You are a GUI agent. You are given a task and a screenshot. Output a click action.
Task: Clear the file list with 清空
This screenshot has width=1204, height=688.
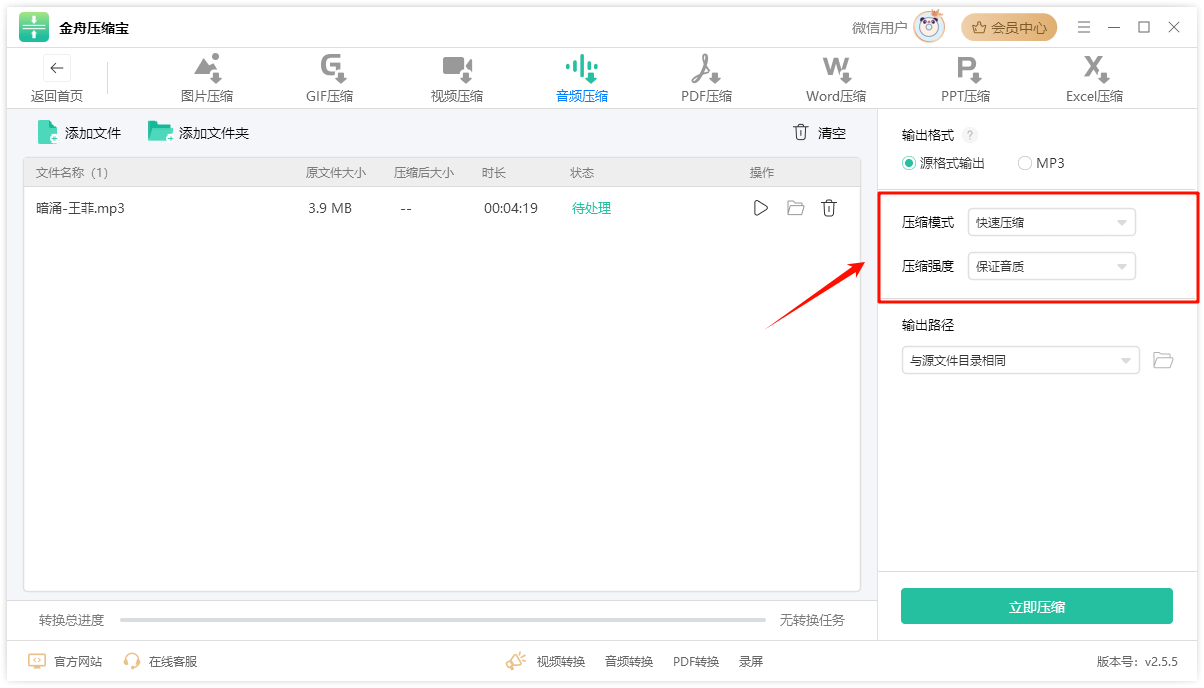[x=819, y=132]
